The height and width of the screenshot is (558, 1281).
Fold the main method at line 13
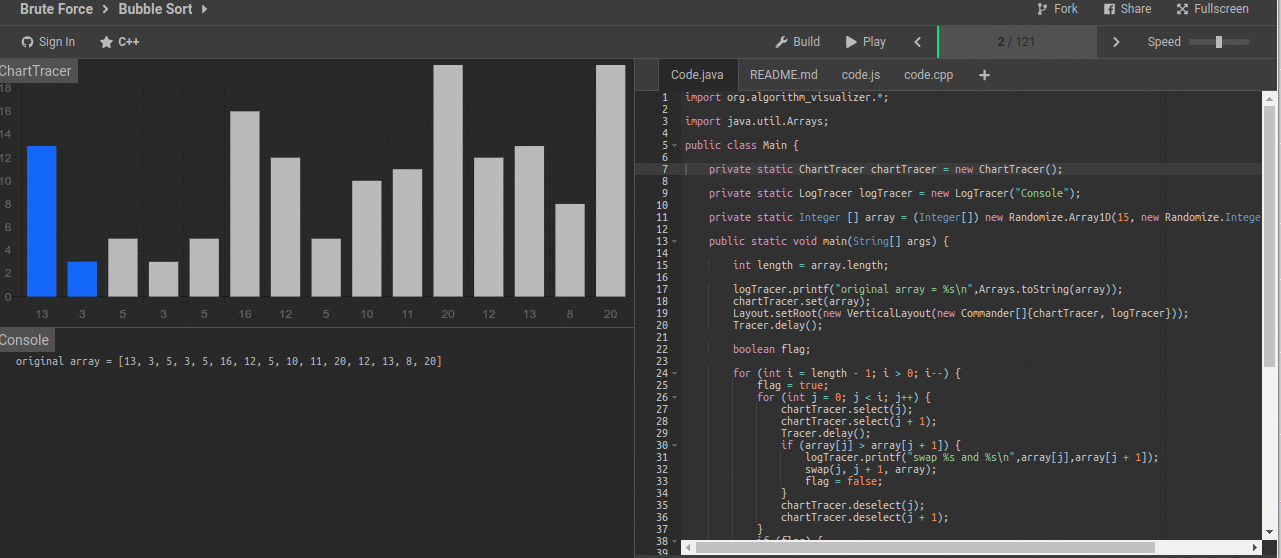pyautogui.click(x=675, y=241)
